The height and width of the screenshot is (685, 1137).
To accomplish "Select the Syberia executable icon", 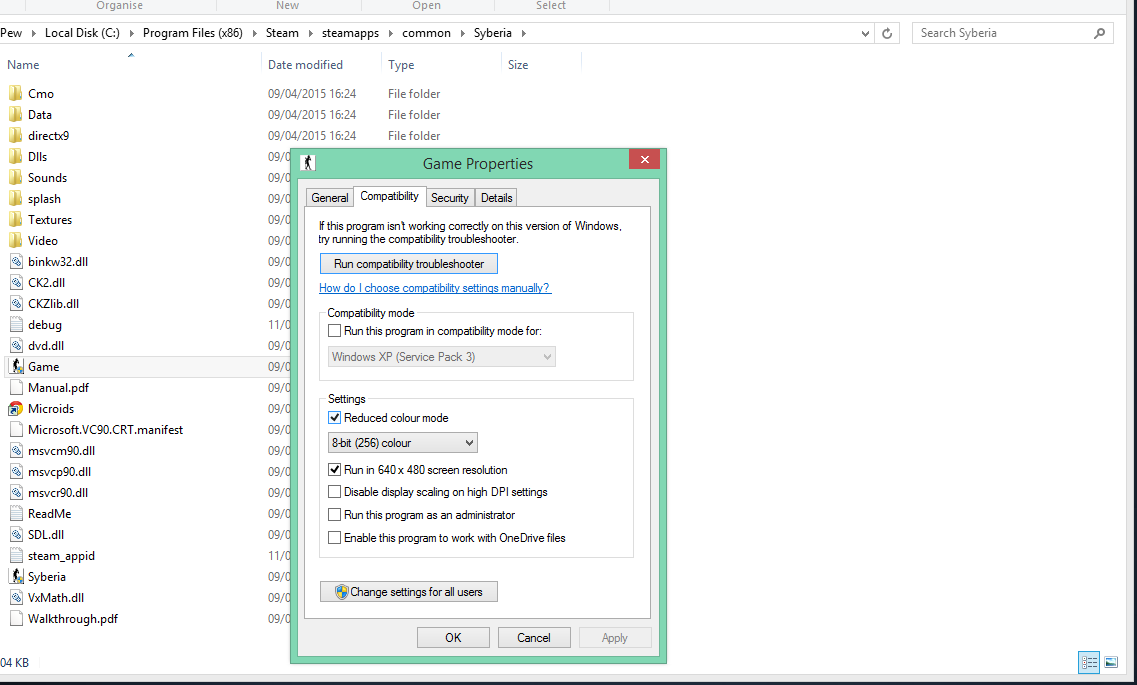I will click(x=17, y=577).
